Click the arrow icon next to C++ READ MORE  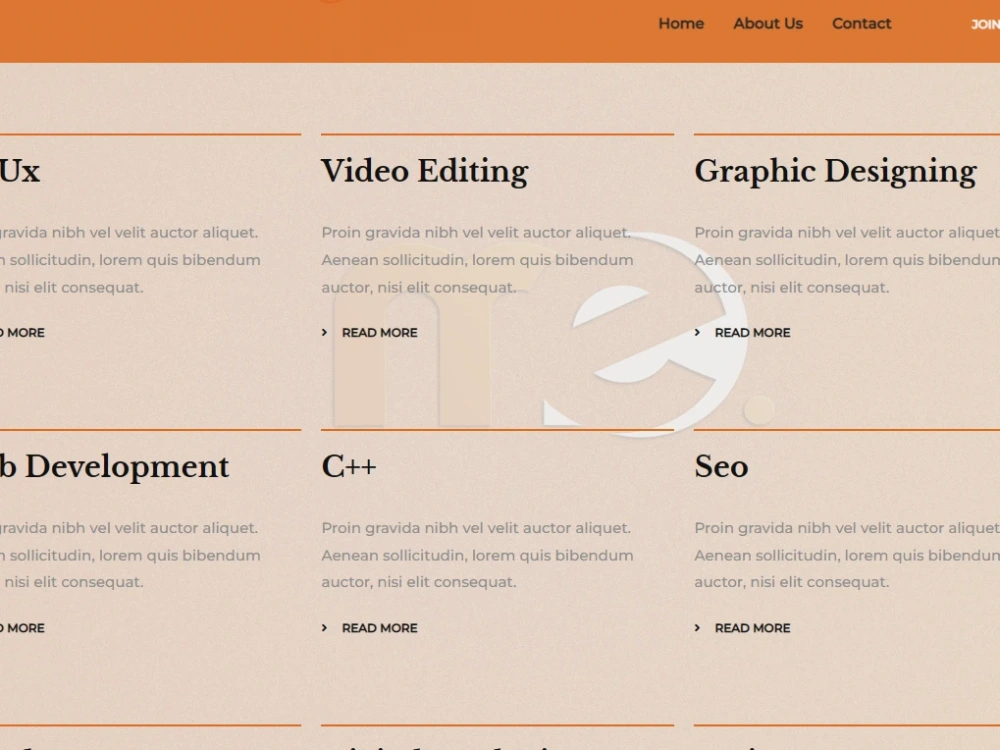(x=324, y=628)
